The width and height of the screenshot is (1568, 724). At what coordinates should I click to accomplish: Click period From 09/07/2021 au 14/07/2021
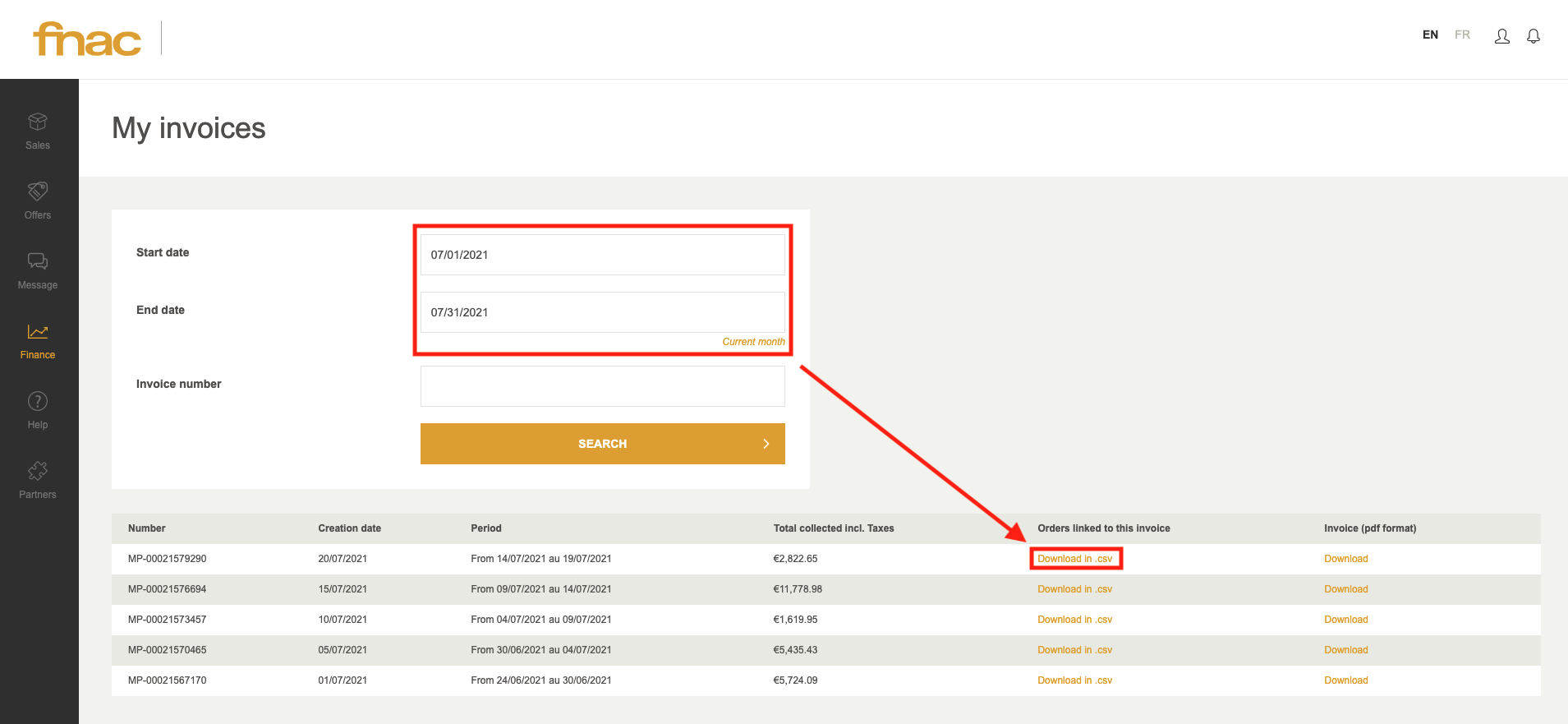point(541,589)
